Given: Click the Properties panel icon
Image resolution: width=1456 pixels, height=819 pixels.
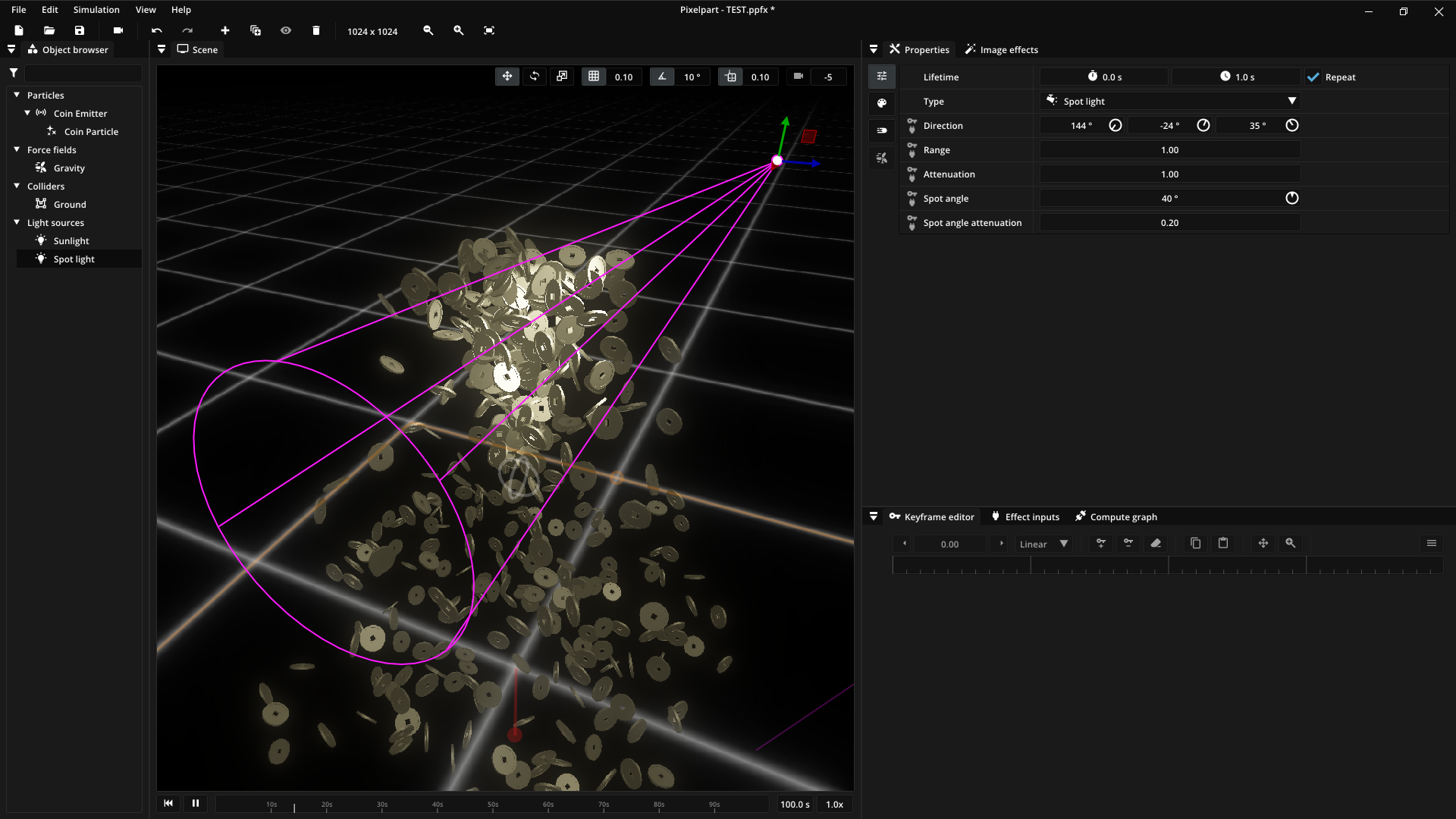Looking at the screenshot, I should [895, 49].
